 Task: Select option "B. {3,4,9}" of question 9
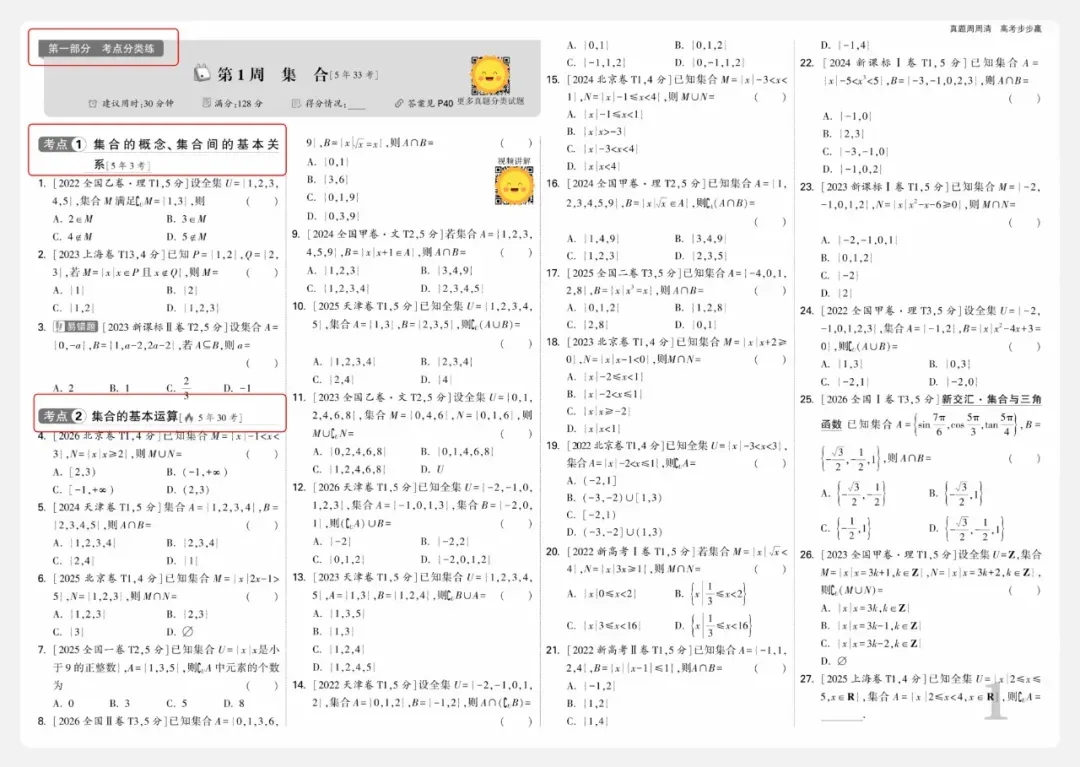(446, 270)
